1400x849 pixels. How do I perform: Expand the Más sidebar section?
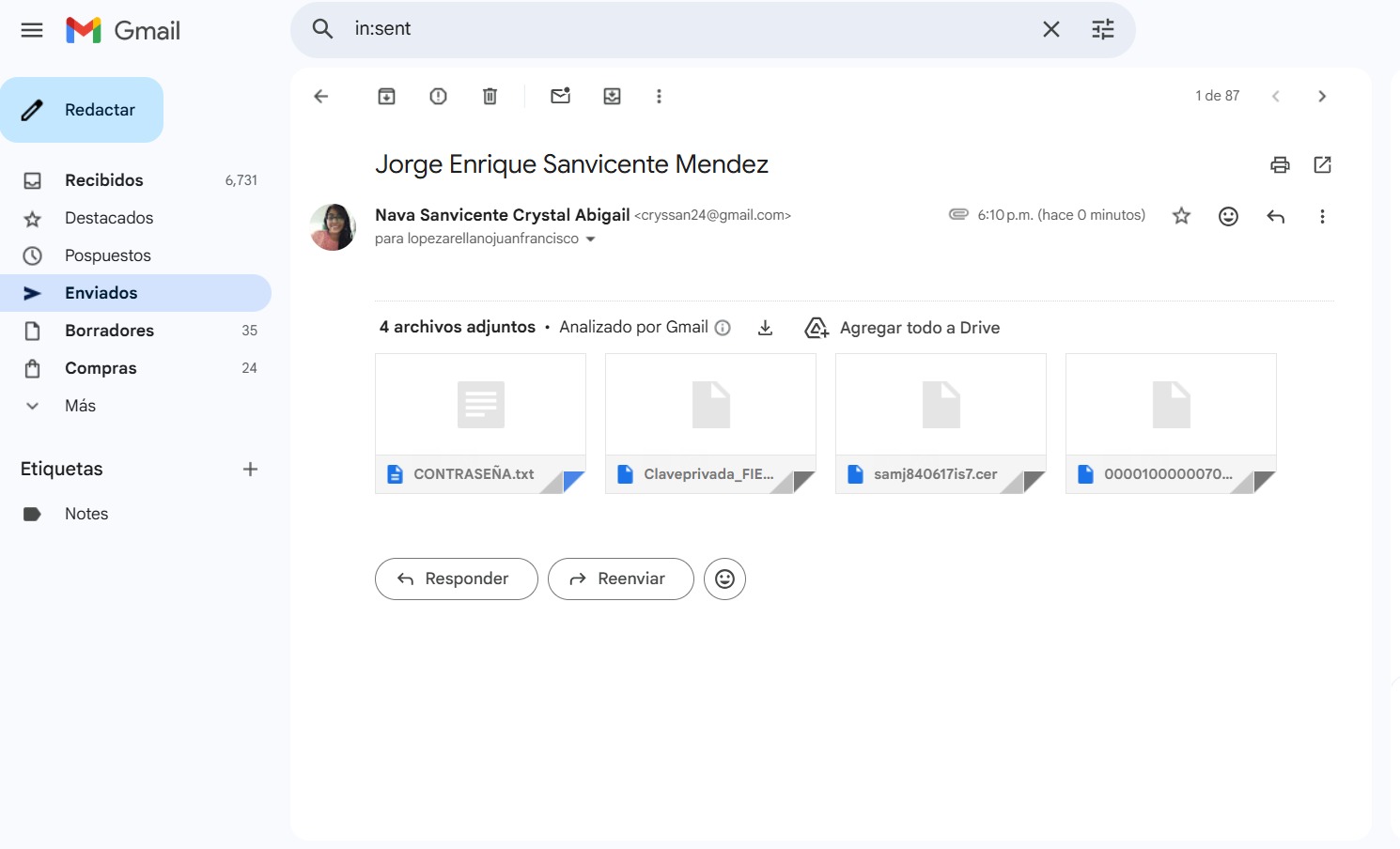click(x=80, y=406)
